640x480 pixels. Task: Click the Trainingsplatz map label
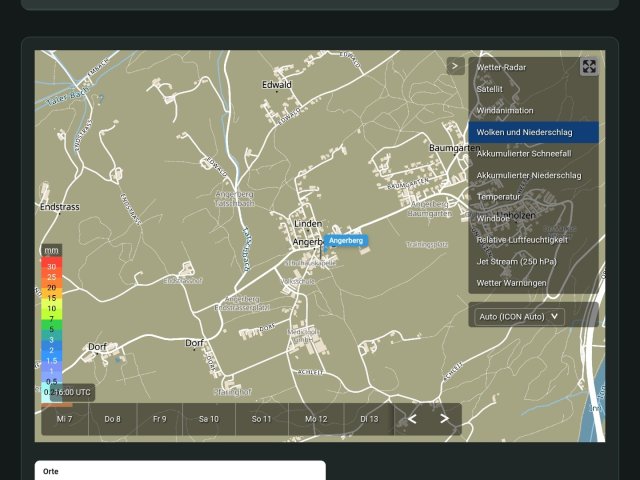[427, 244]
